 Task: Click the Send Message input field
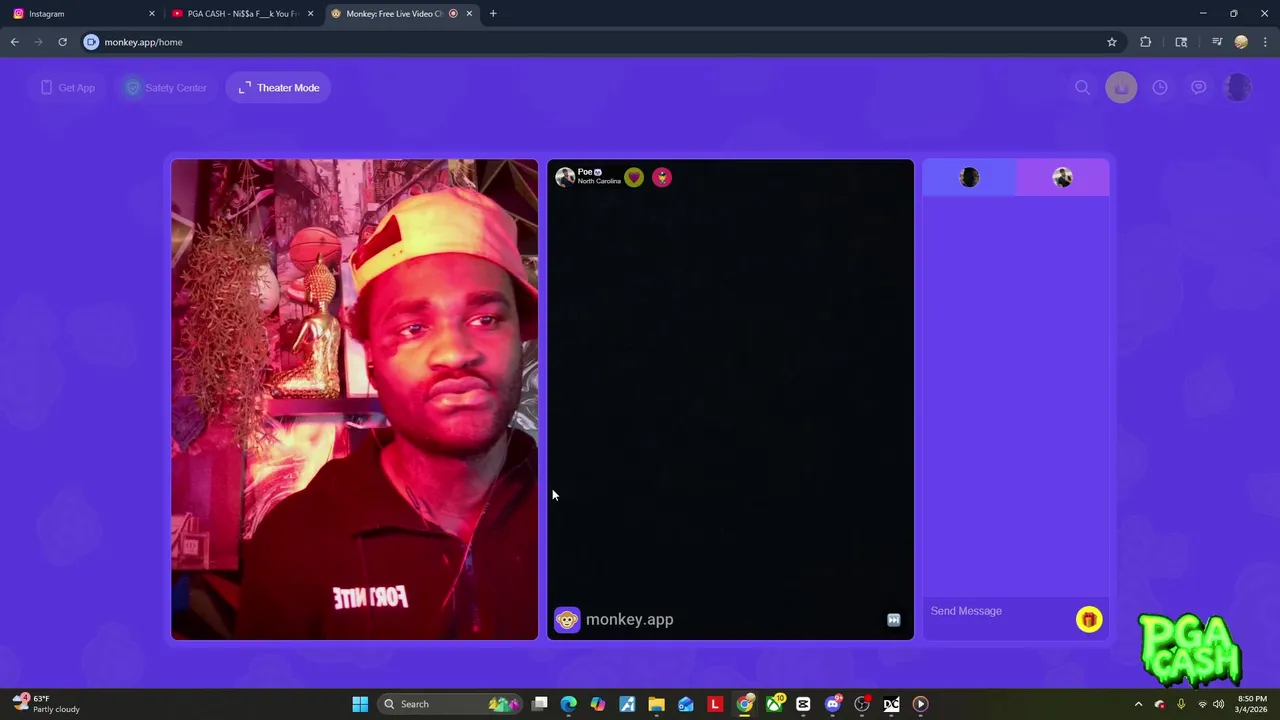coord(1000,611)
